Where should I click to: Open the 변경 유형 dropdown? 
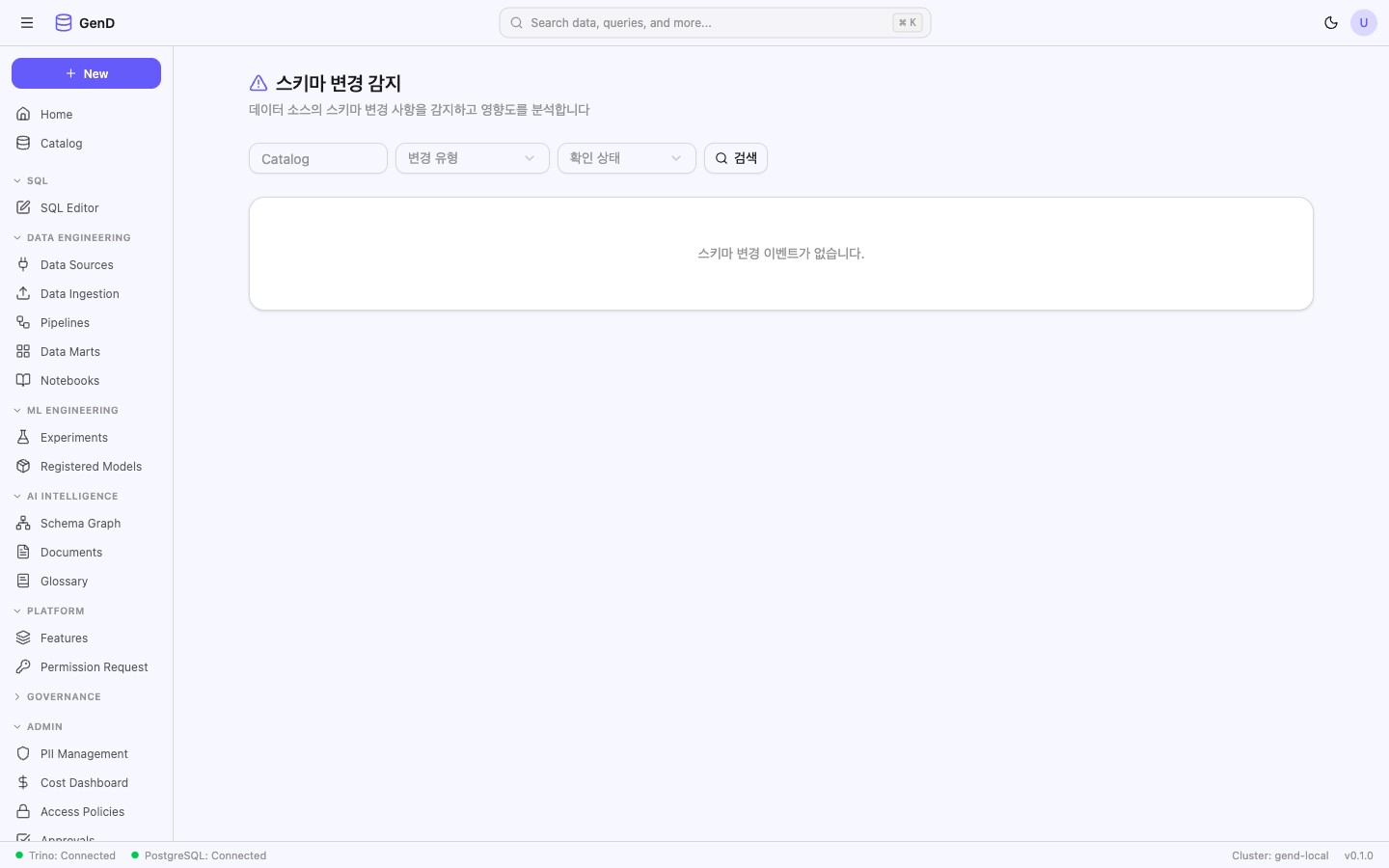(472, 158)
